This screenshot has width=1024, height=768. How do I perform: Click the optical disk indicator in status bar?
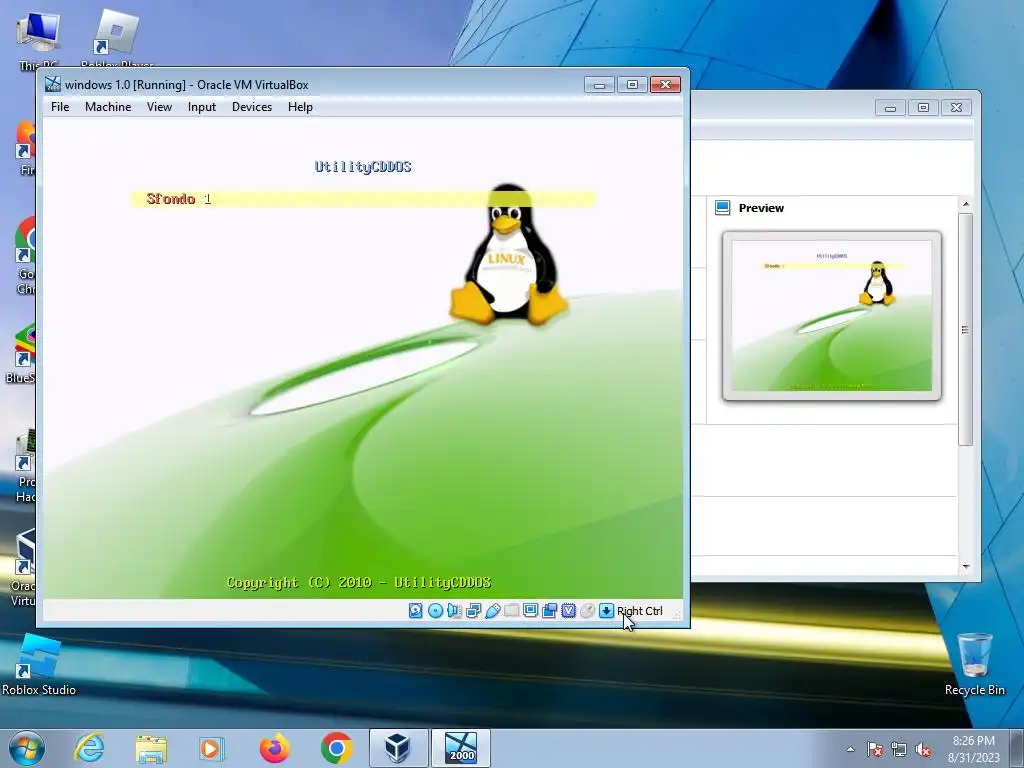[x=435, y=611]
